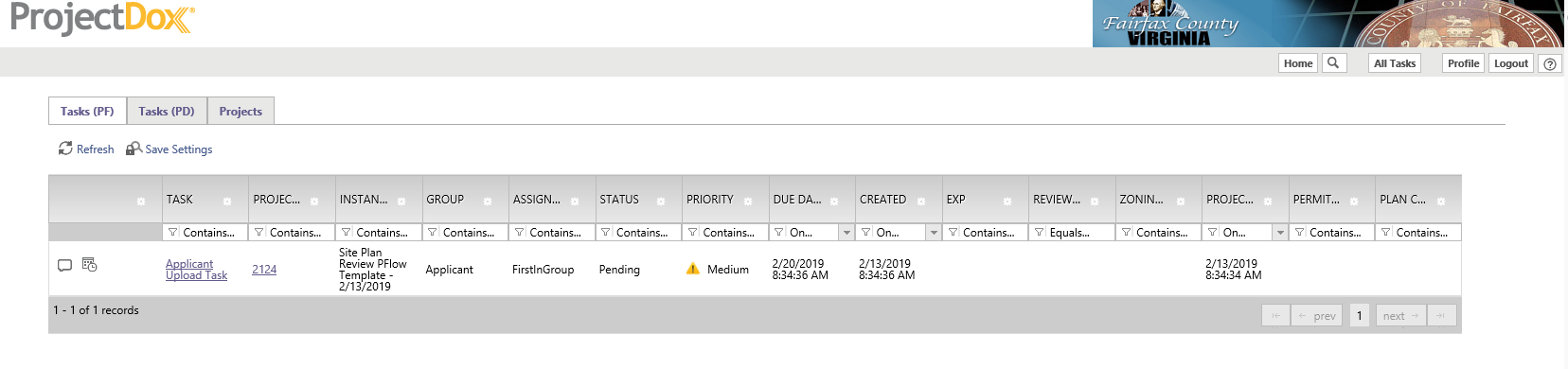The width and height of the screenshot is (1568, 369).
Task: Click the Refresh icon
Action: point(65,149)
